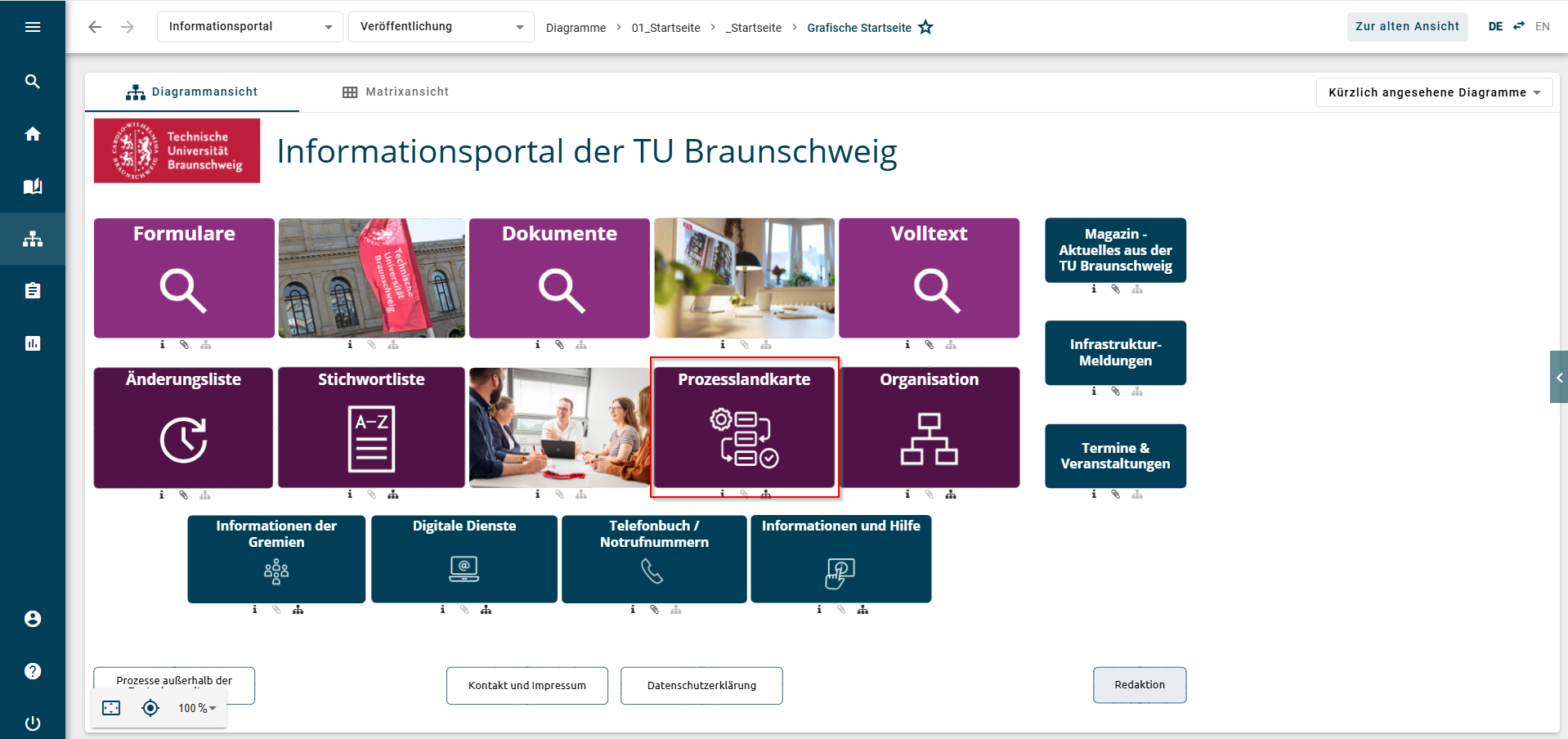Click the search icon in sidebar
Screen dimensions: 1568x739
point(33,81)
